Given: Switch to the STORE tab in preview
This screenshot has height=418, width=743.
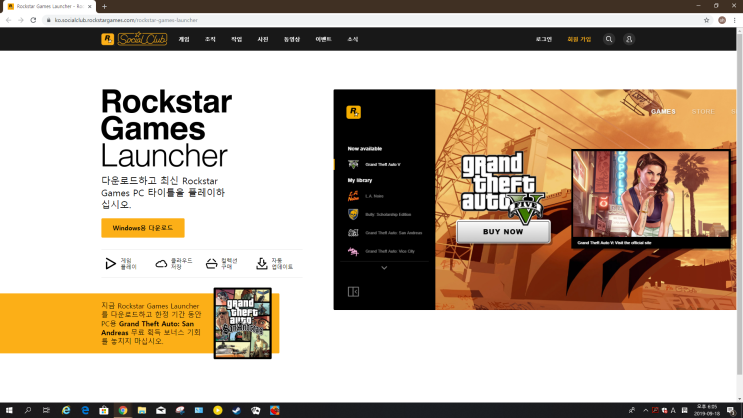Looking at the screenshot, I should pos(703,112).
